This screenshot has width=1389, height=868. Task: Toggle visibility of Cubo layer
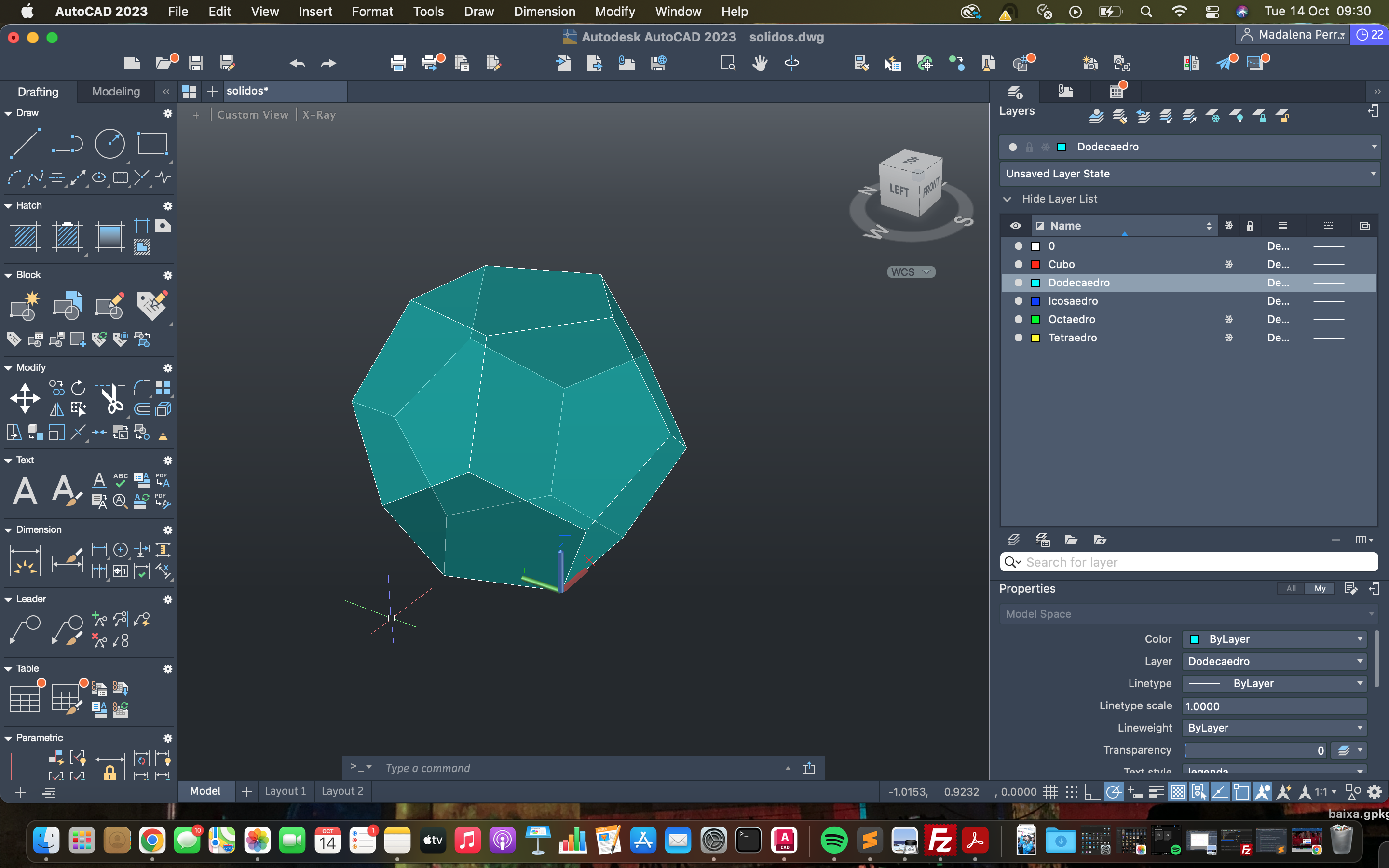pyautogui.click(x=1018, y=265)
